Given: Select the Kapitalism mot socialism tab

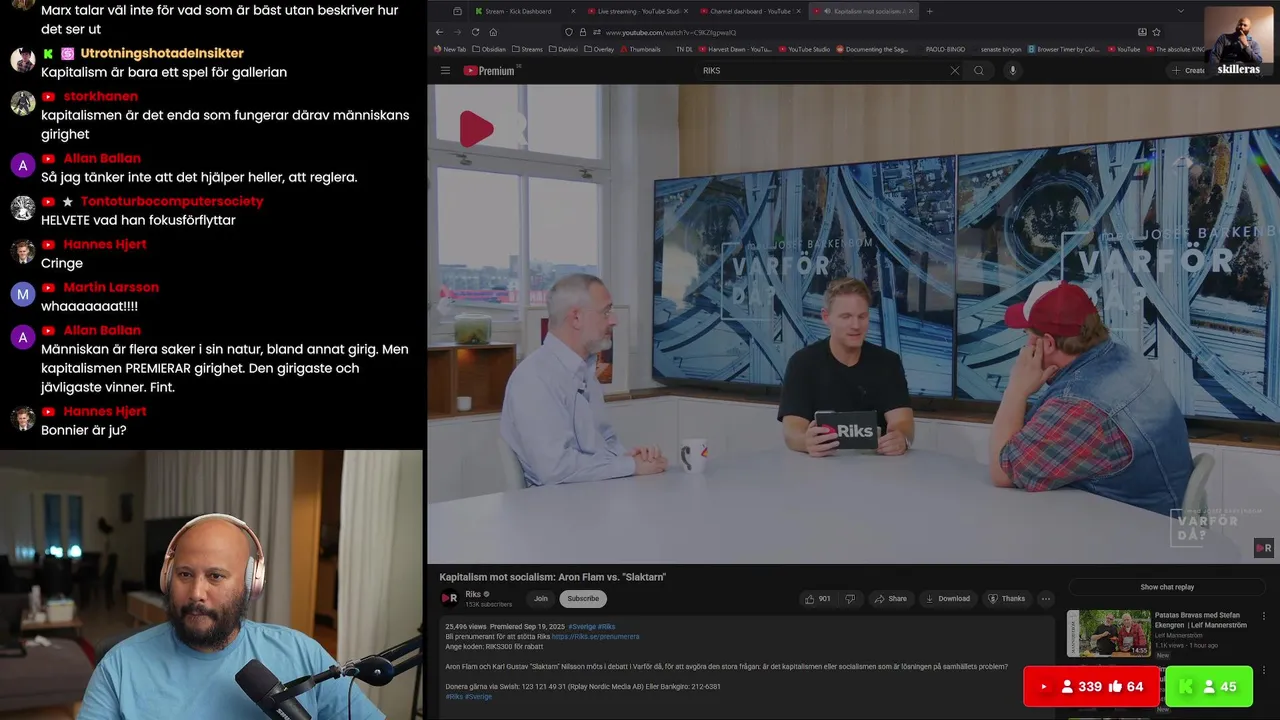Looking at the screenshot, I should click(862, 11).
